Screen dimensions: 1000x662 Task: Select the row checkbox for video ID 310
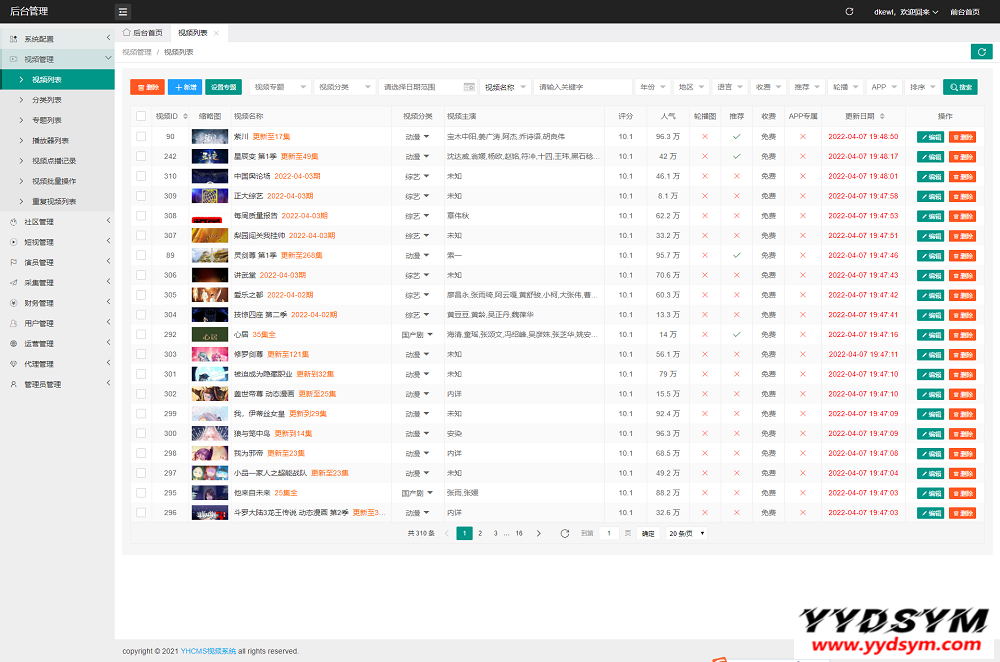point(141,176)
